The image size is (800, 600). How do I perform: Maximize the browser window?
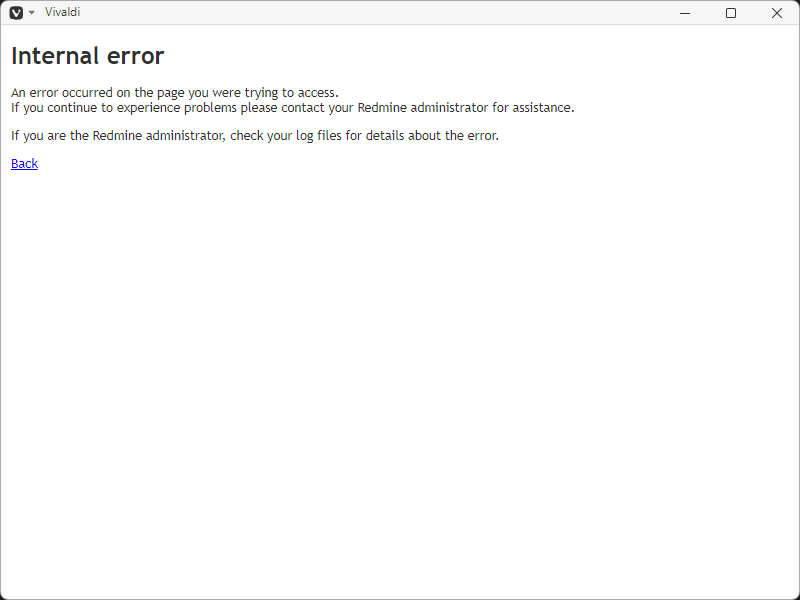(x=731, y=13)
